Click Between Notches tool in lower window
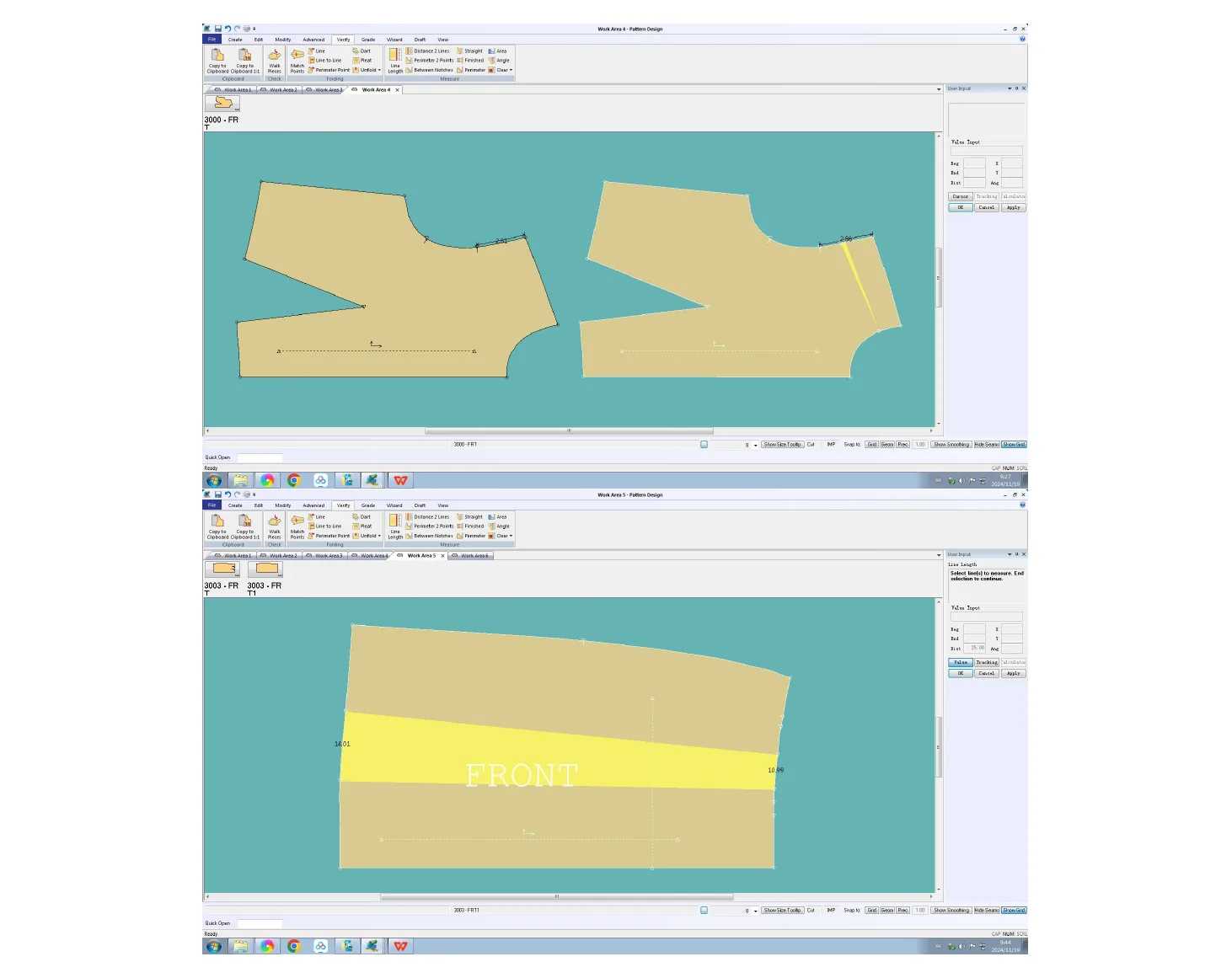Image resolution: width=1232 pixels, height=978 pixels. point(429,536)
